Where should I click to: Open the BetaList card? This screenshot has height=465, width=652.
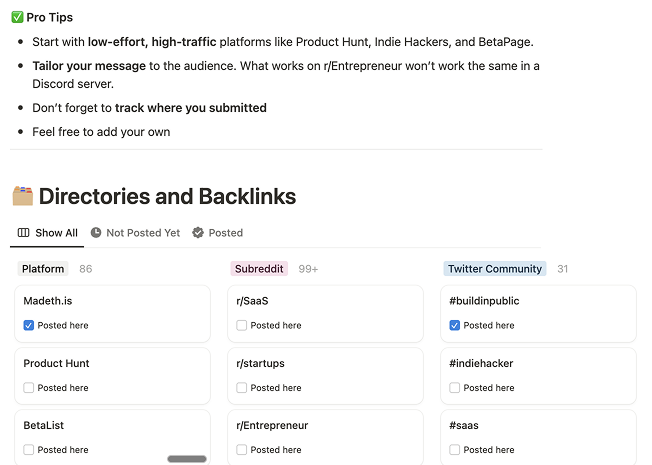(112, 437)
